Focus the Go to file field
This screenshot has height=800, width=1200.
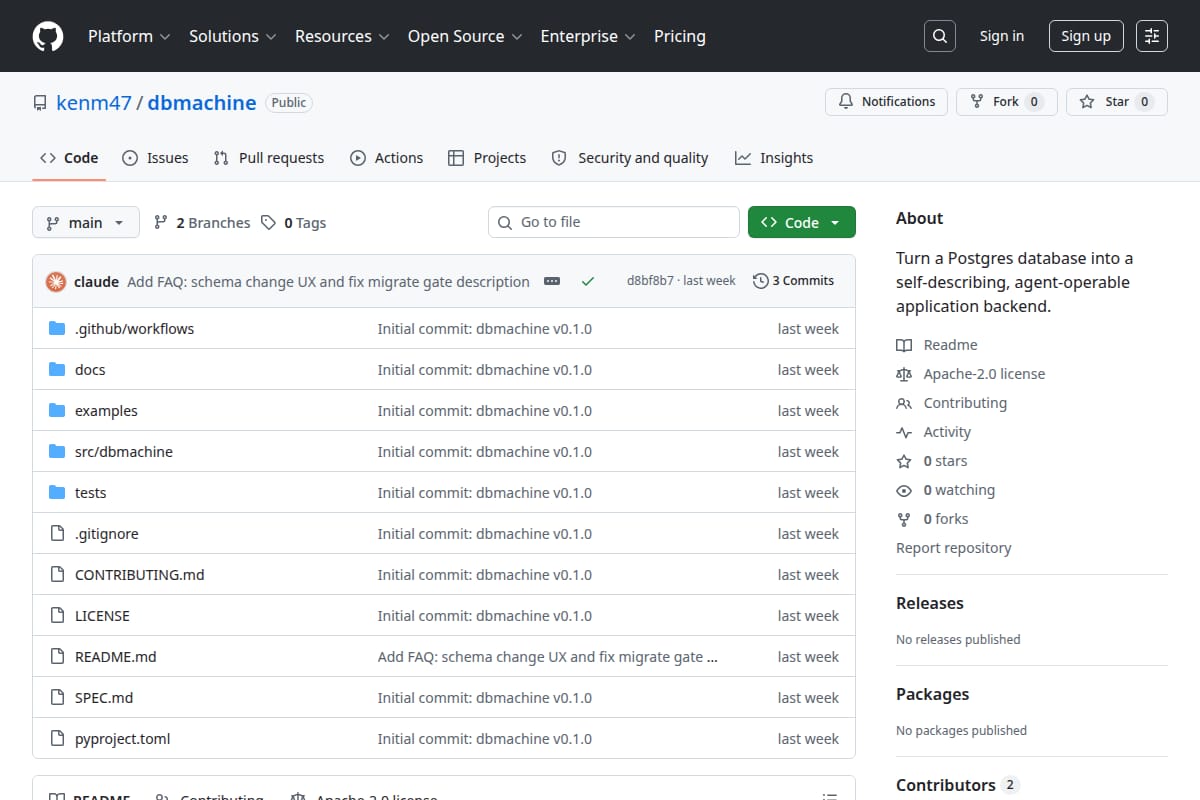point(614,222)
